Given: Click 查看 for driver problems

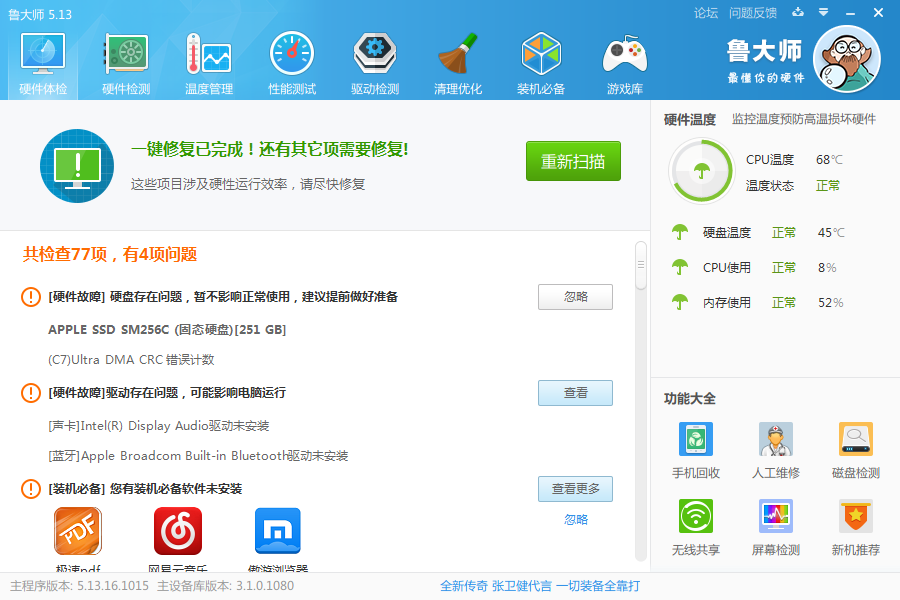Looking at the screenshot, I should 575,393.
